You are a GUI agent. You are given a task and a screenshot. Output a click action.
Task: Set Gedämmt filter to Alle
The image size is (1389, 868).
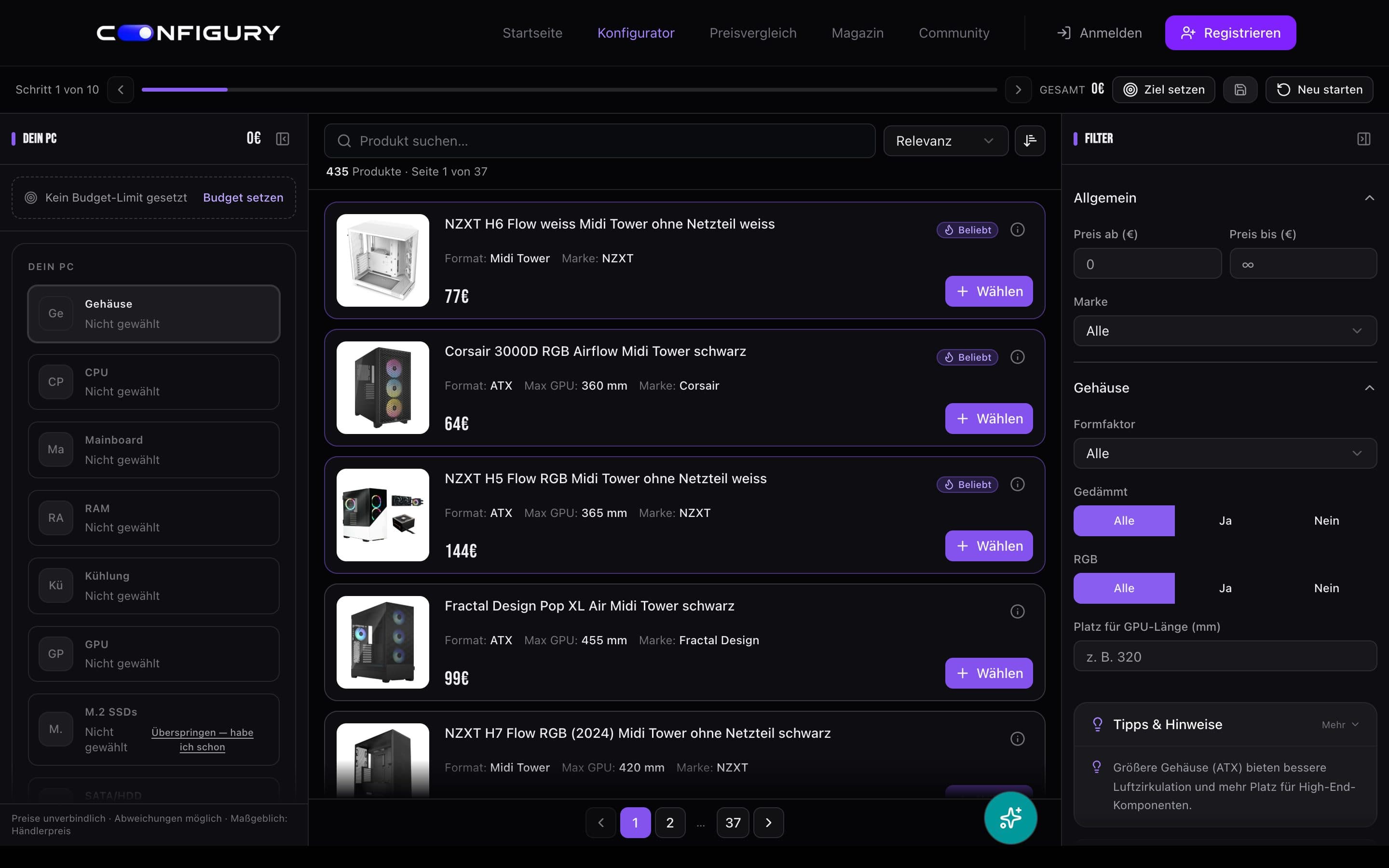[x=1124, y=521]
